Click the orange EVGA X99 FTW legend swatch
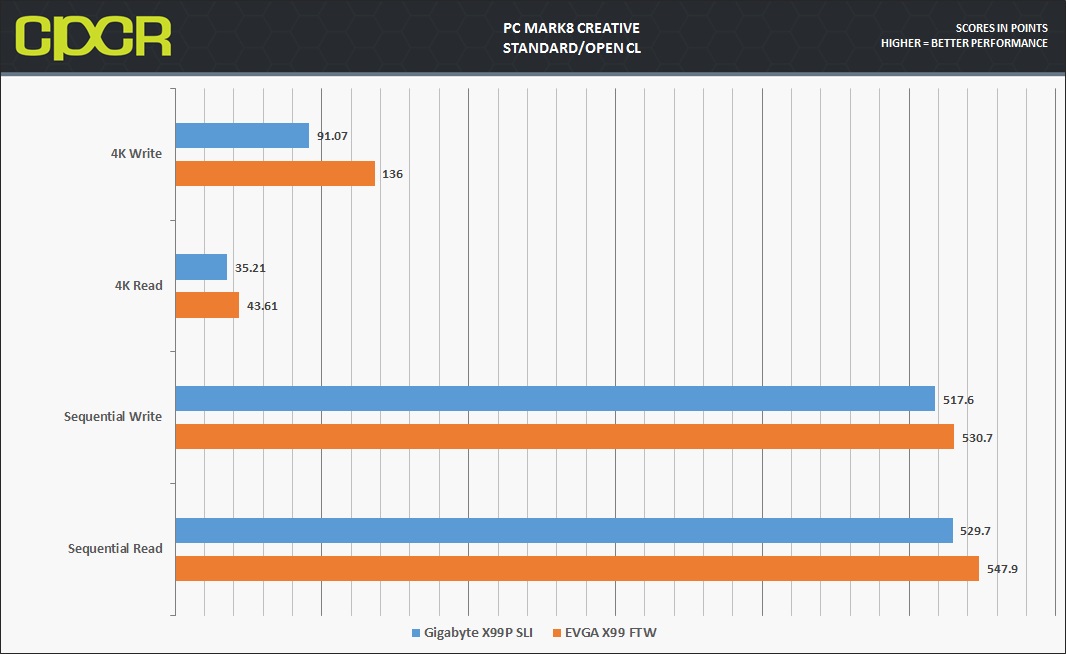This screenshot has height=654, width=1066. pos(557,633)
